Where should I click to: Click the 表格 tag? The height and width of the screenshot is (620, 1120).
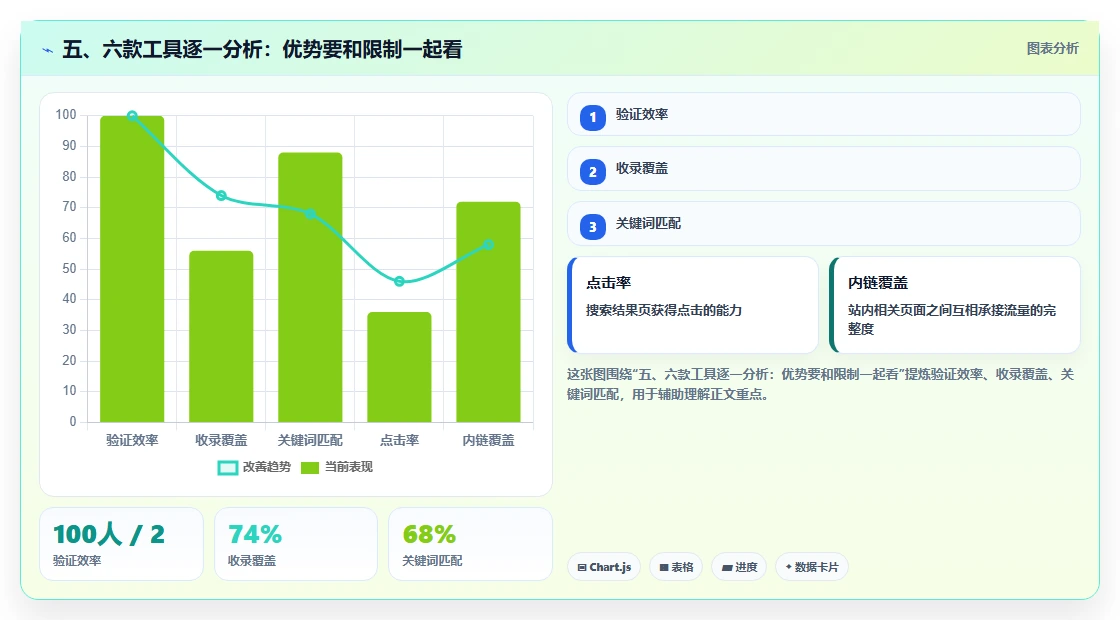(676, 567)
